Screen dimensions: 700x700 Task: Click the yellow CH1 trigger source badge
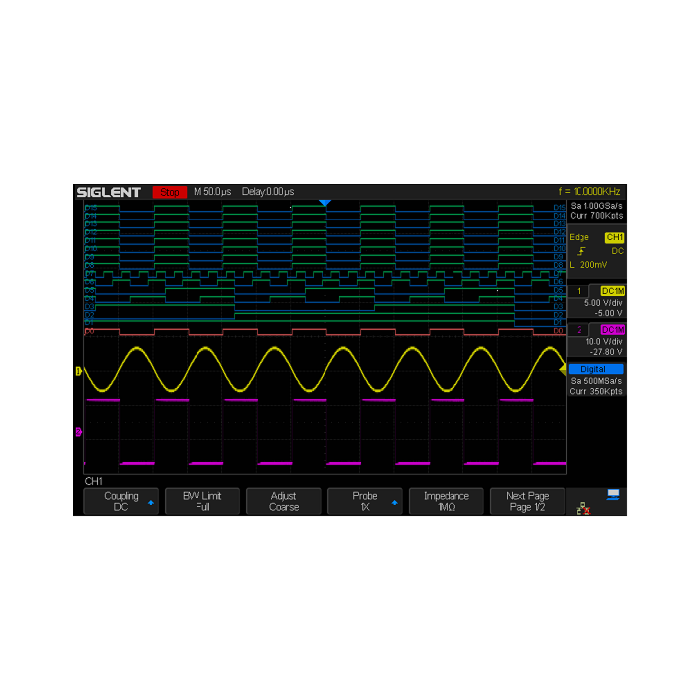click(614, 237)
